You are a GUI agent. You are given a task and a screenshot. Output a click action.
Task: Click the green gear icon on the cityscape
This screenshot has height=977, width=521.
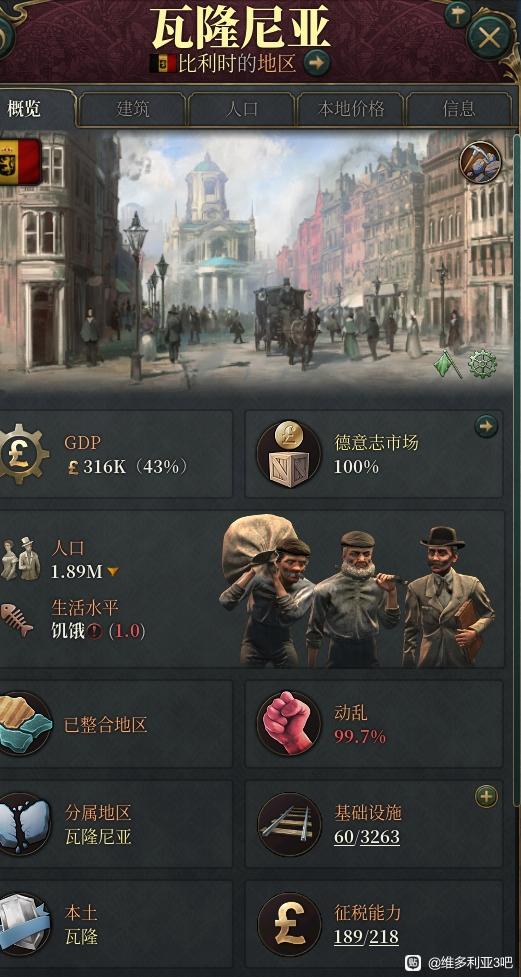point(482,365)
